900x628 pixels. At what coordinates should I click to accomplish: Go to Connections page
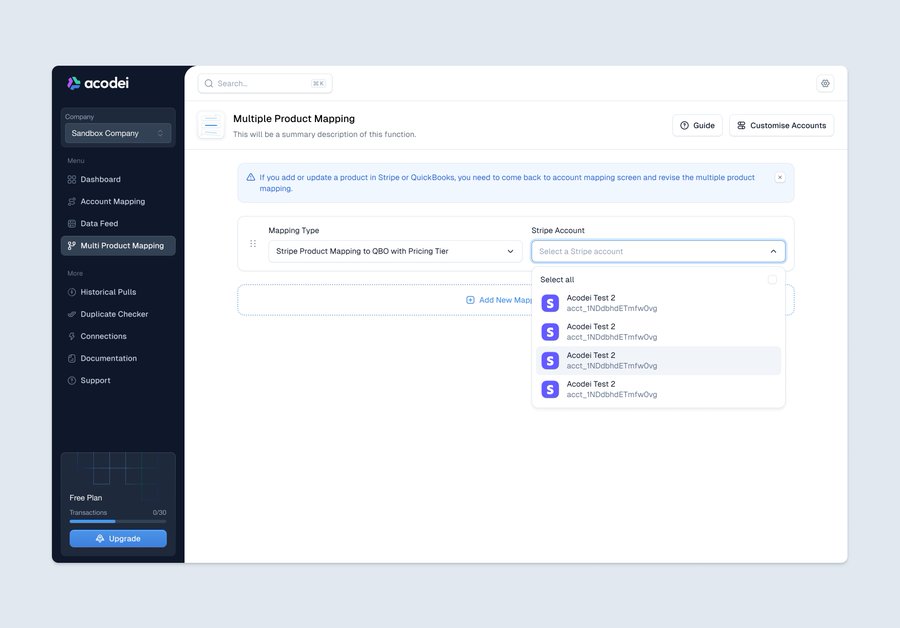click(x=118, y=336)
